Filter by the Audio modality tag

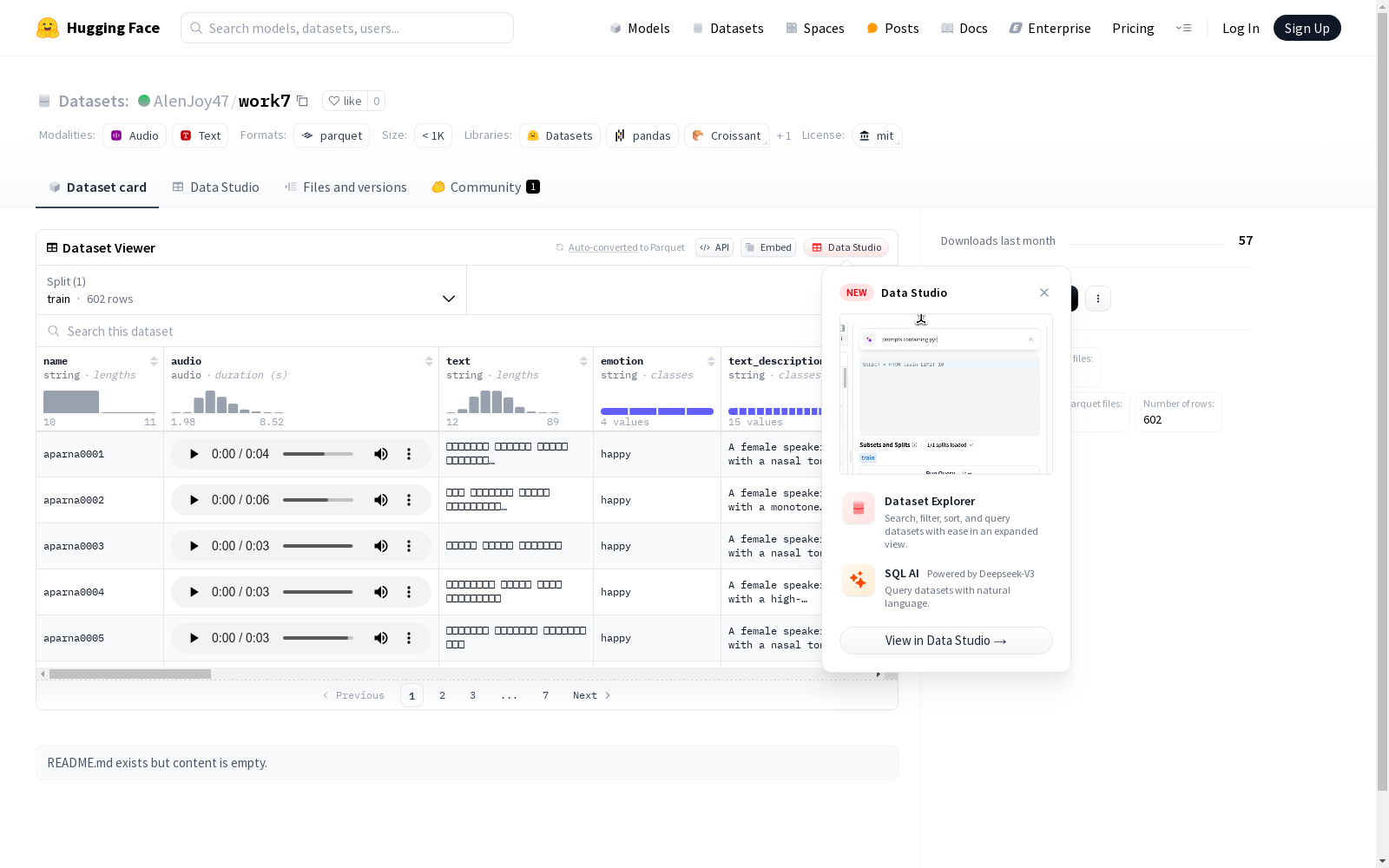135,135
